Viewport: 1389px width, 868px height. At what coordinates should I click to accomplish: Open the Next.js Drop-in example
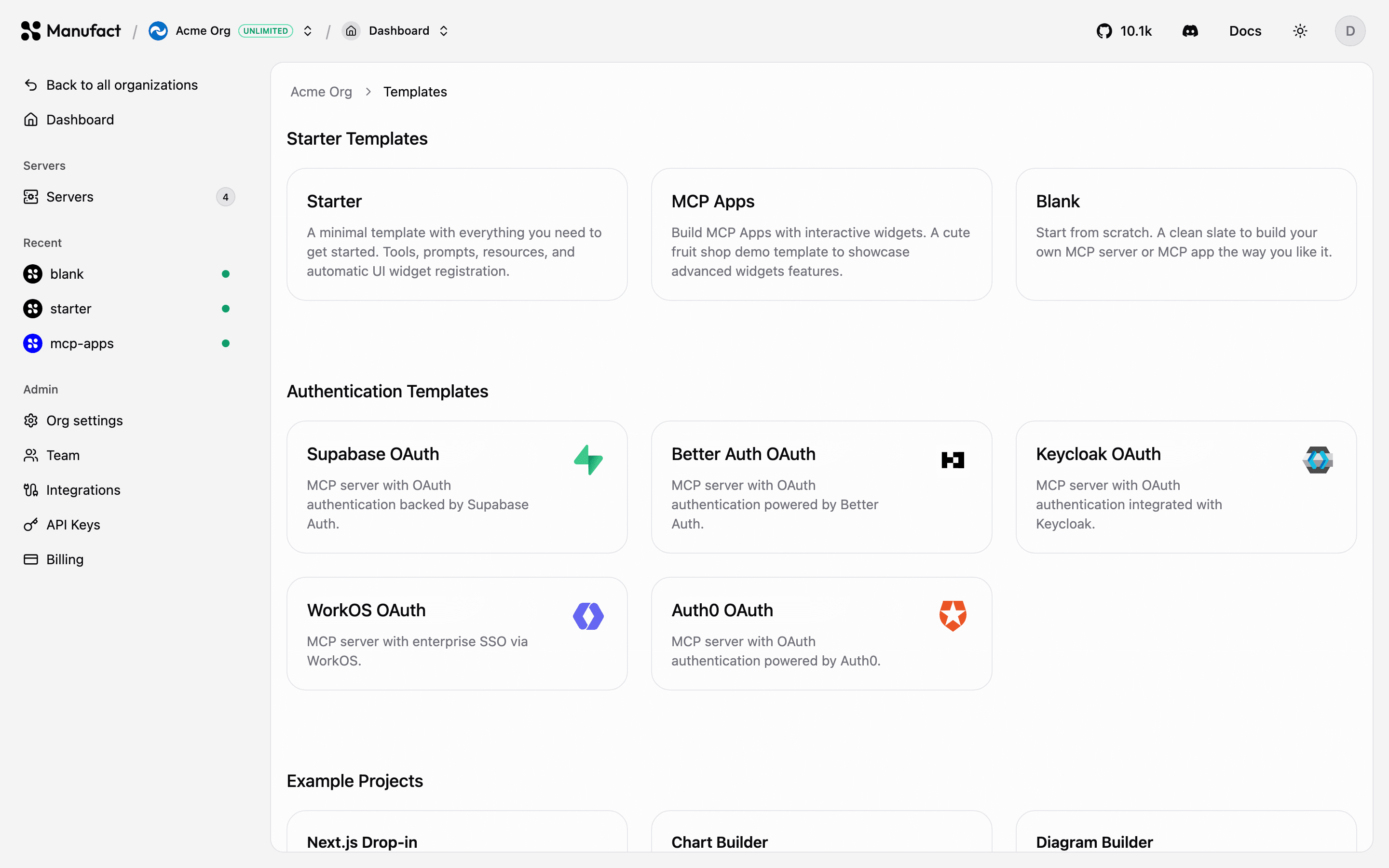point(457,831)
